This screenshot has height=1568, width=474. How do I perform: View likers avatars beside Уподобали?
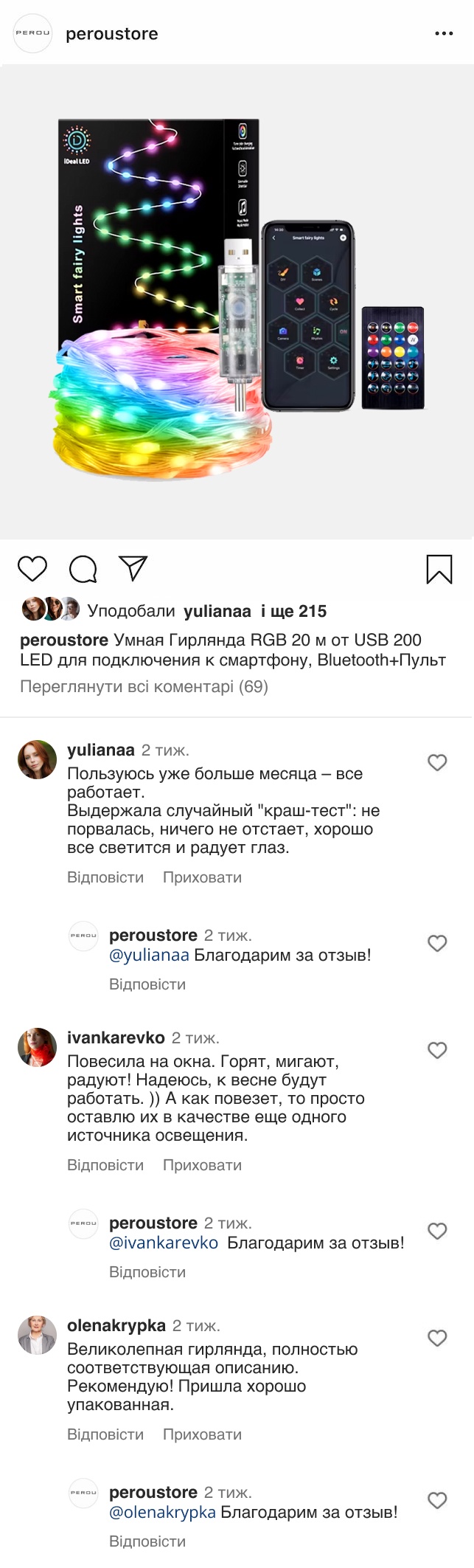pos(50,609)
